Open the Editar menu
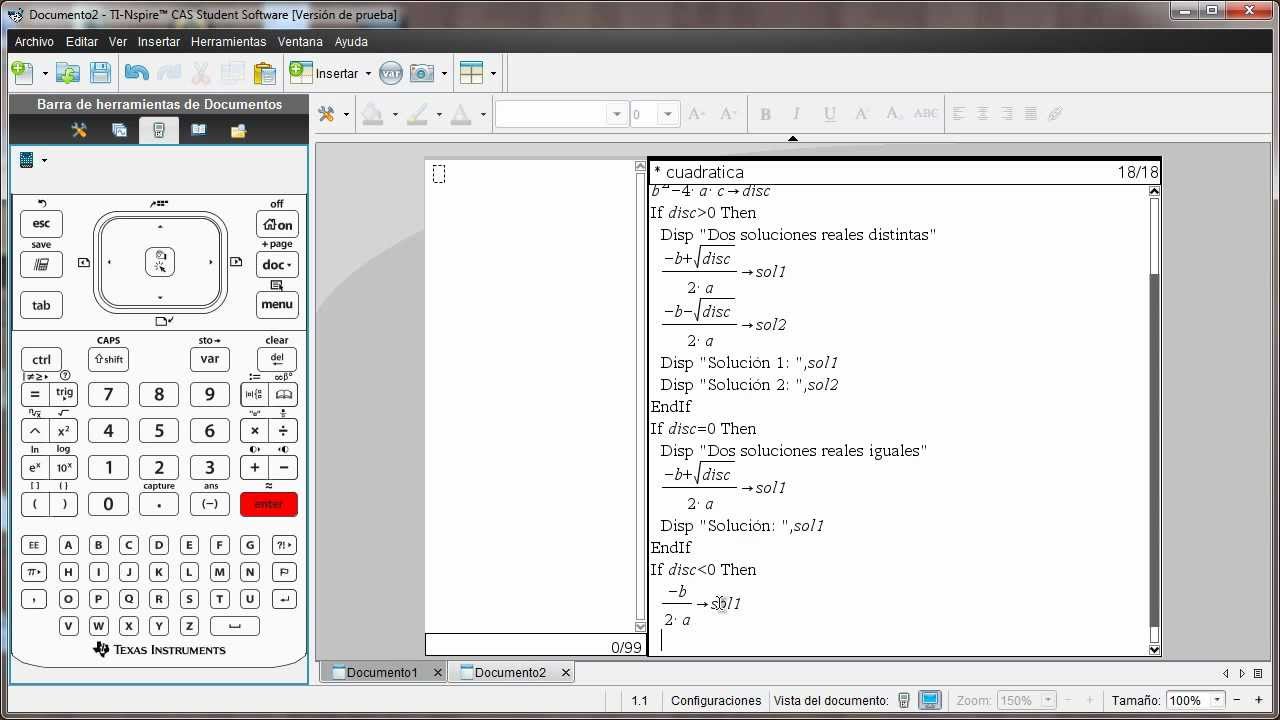This screenshot has height=720, width=1280. [x=82, y=42]
